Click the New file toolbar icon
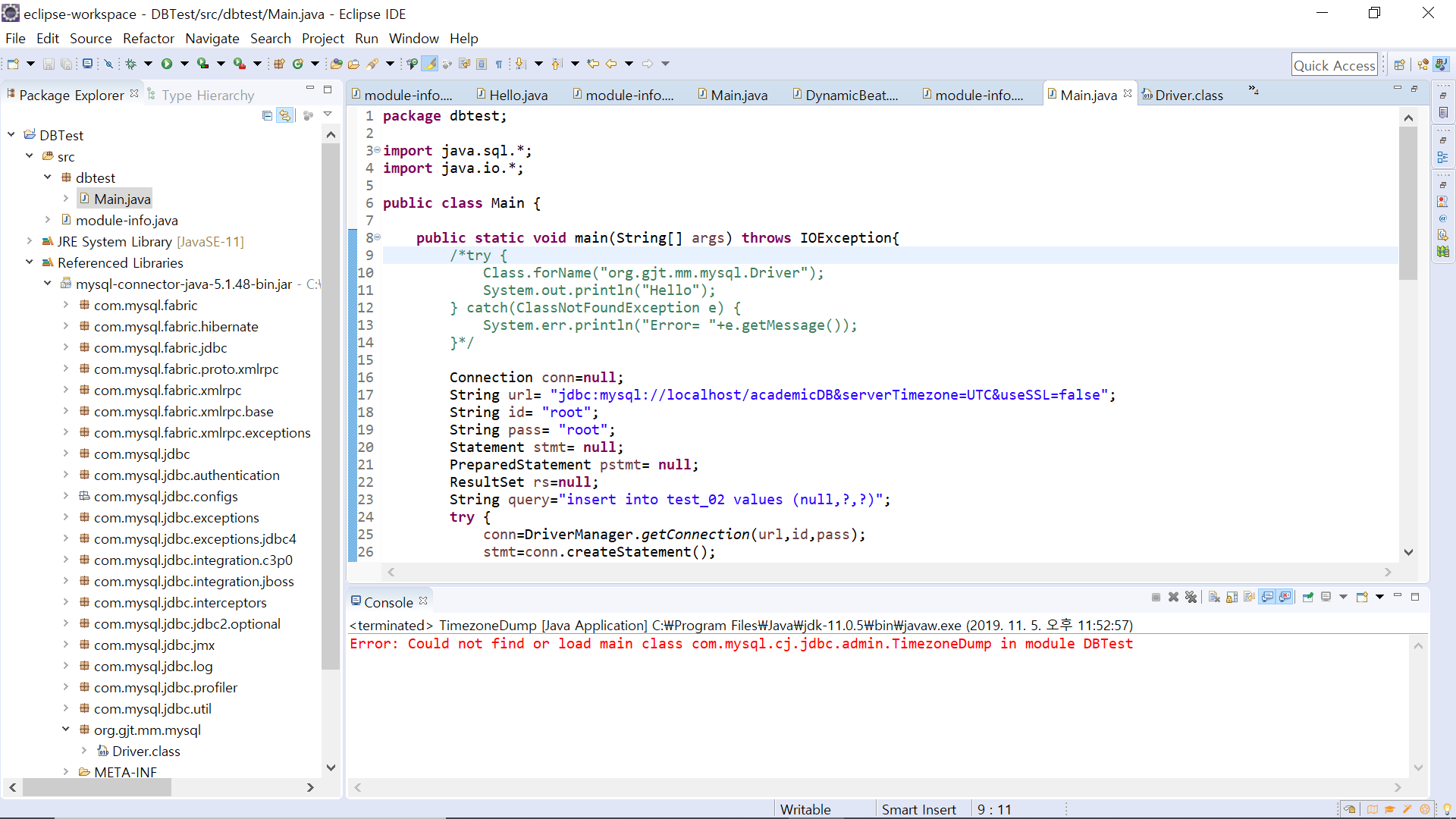This screenshot has width=1456, height=819. pyautogui.click(x=14, y=64)
